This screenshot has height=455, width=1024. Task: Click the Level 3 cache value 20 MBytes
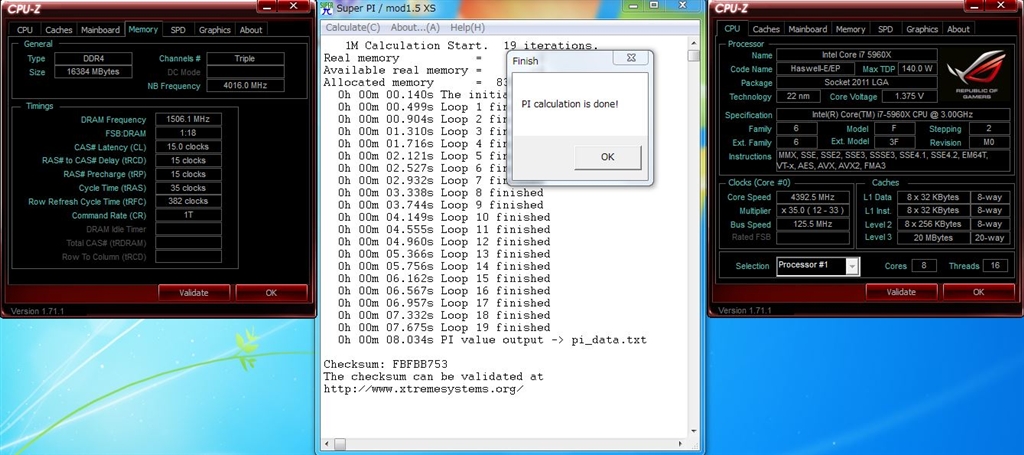(x=933, y=238)
